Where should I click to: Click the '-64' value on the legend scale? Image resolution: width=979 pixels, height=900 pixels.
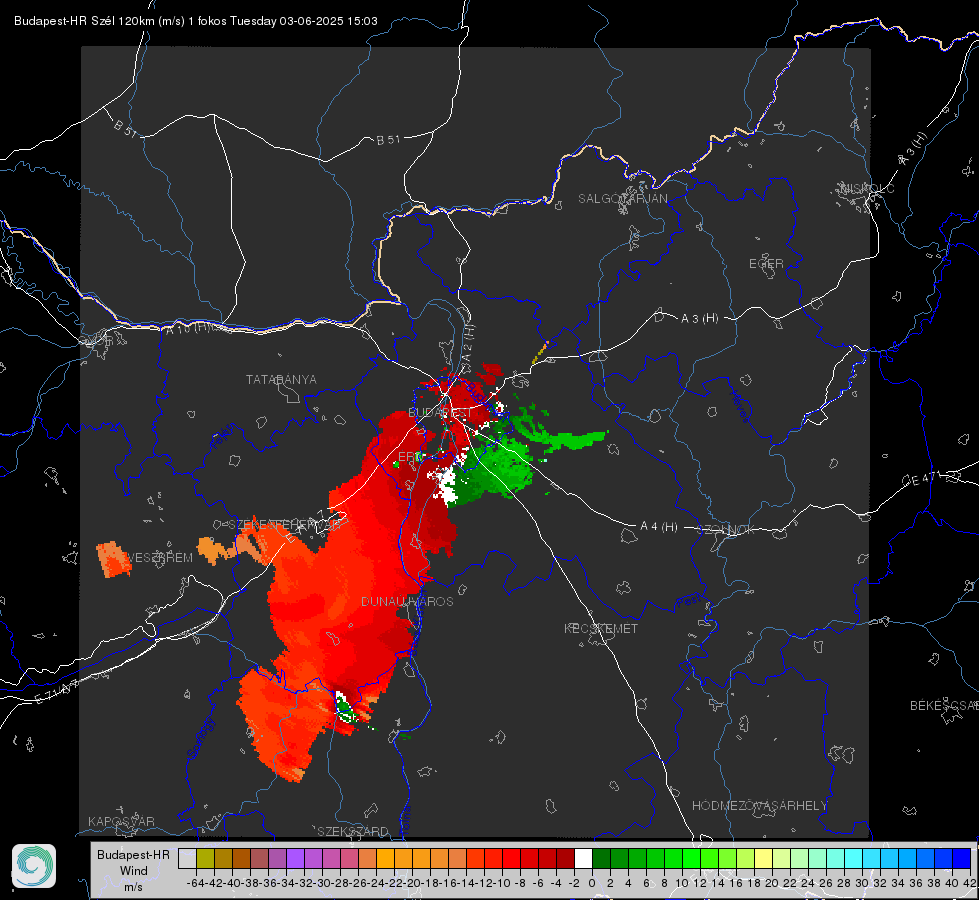[x=195, y=883]
